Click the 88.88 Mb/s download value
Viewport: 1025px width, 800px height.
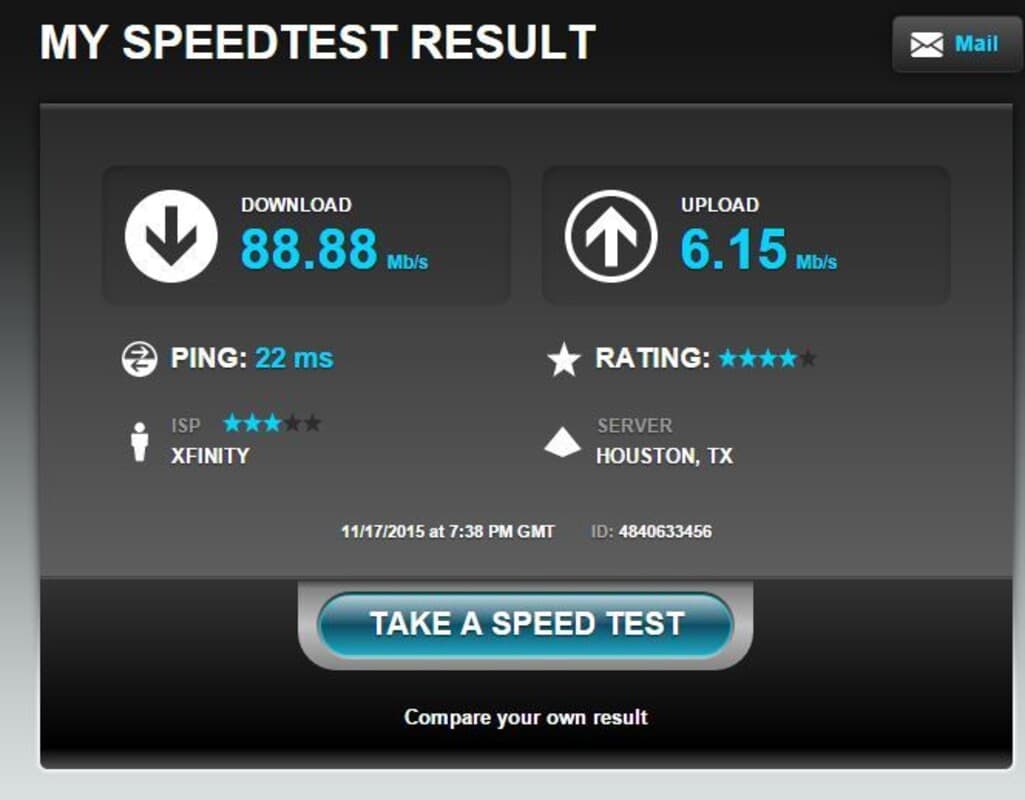pos(334,249)
